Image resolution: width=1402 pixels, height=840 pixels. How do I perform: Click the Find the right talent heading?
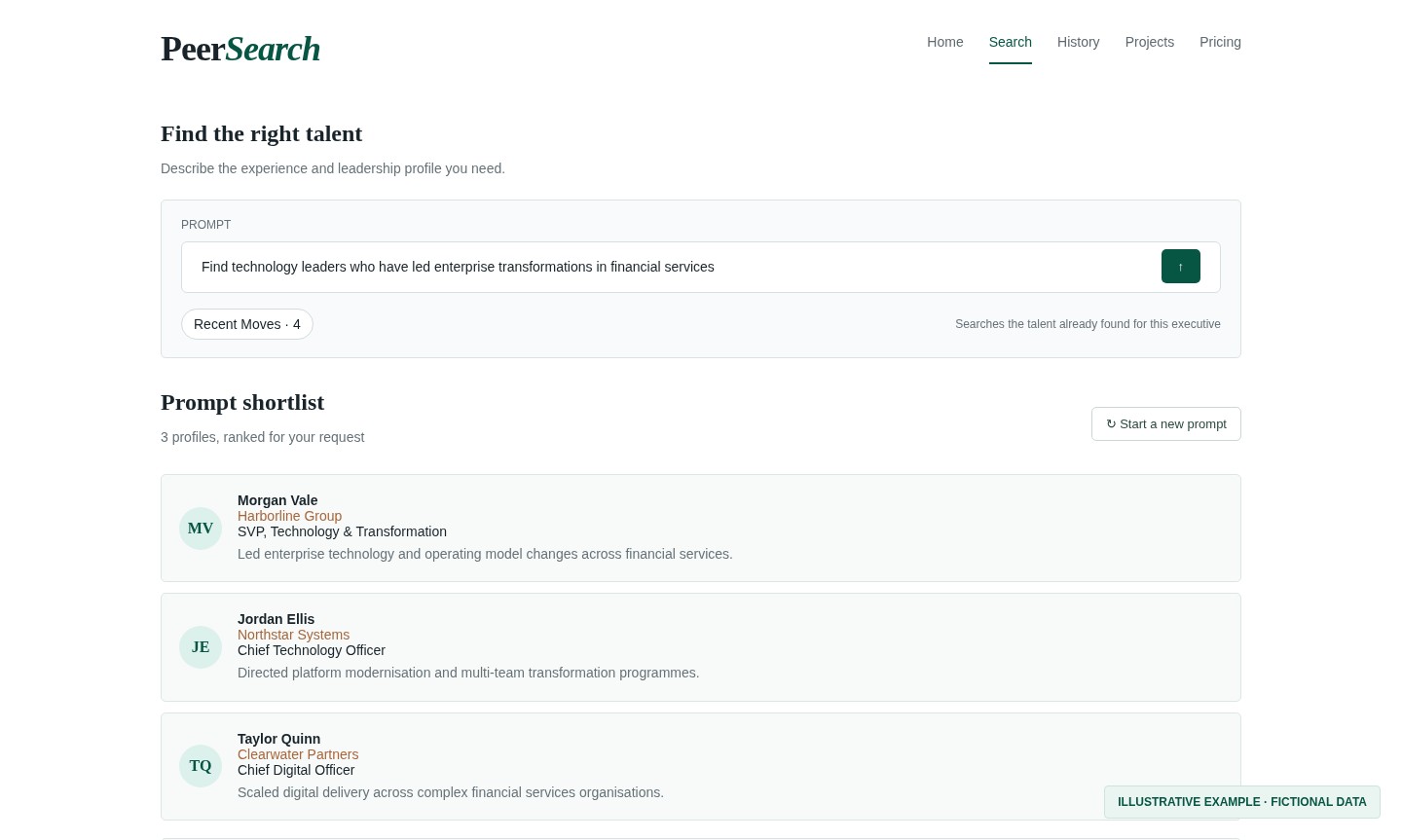pos(261,133)
